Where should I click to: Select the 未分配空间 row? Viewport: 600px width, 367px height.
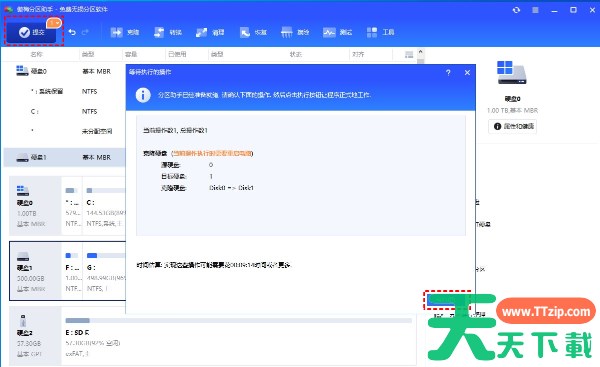(x=64, y=131)
